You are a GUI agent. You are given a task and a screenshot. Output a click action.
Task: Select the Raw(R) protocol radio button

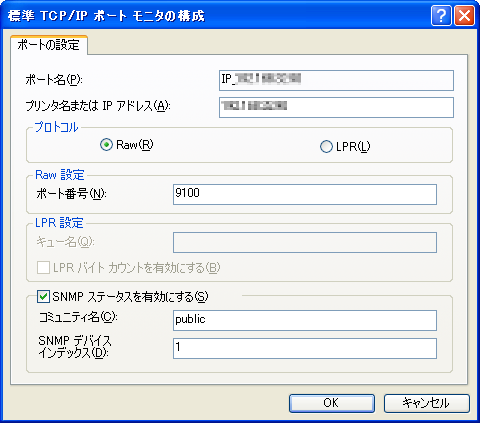coord(106,145)
